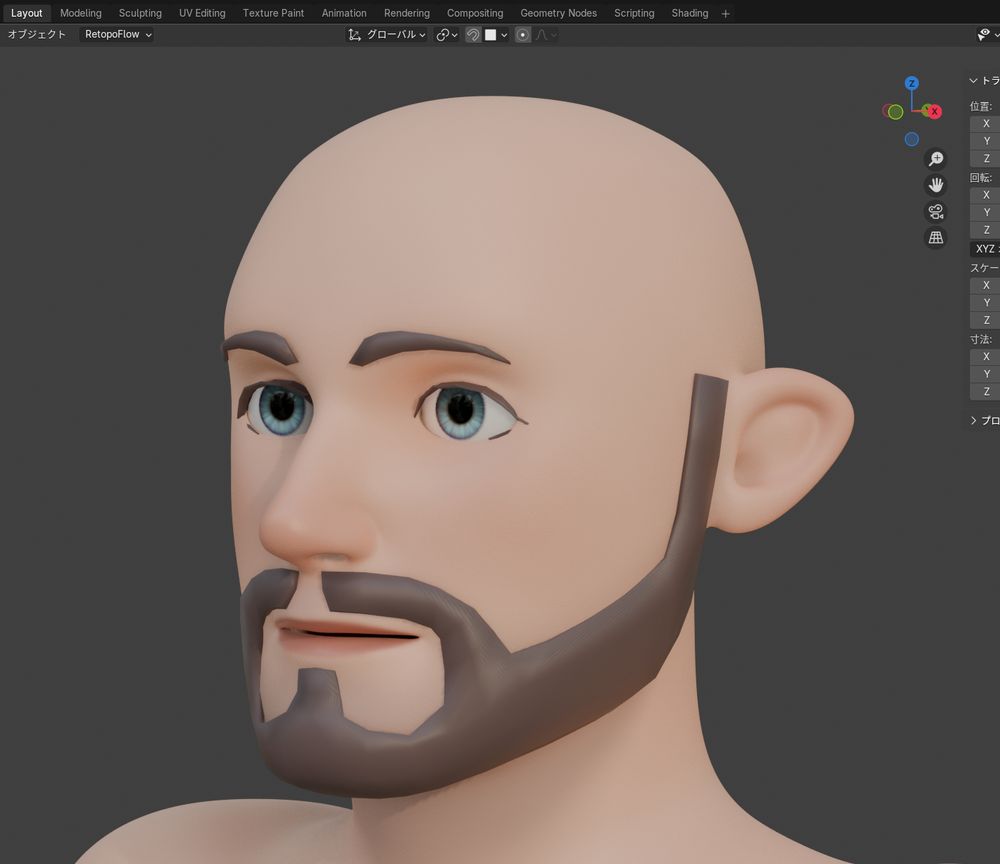Open proportional falloff curve dropdown
Screen dimensions: 1000x864
tap(546, 34)
